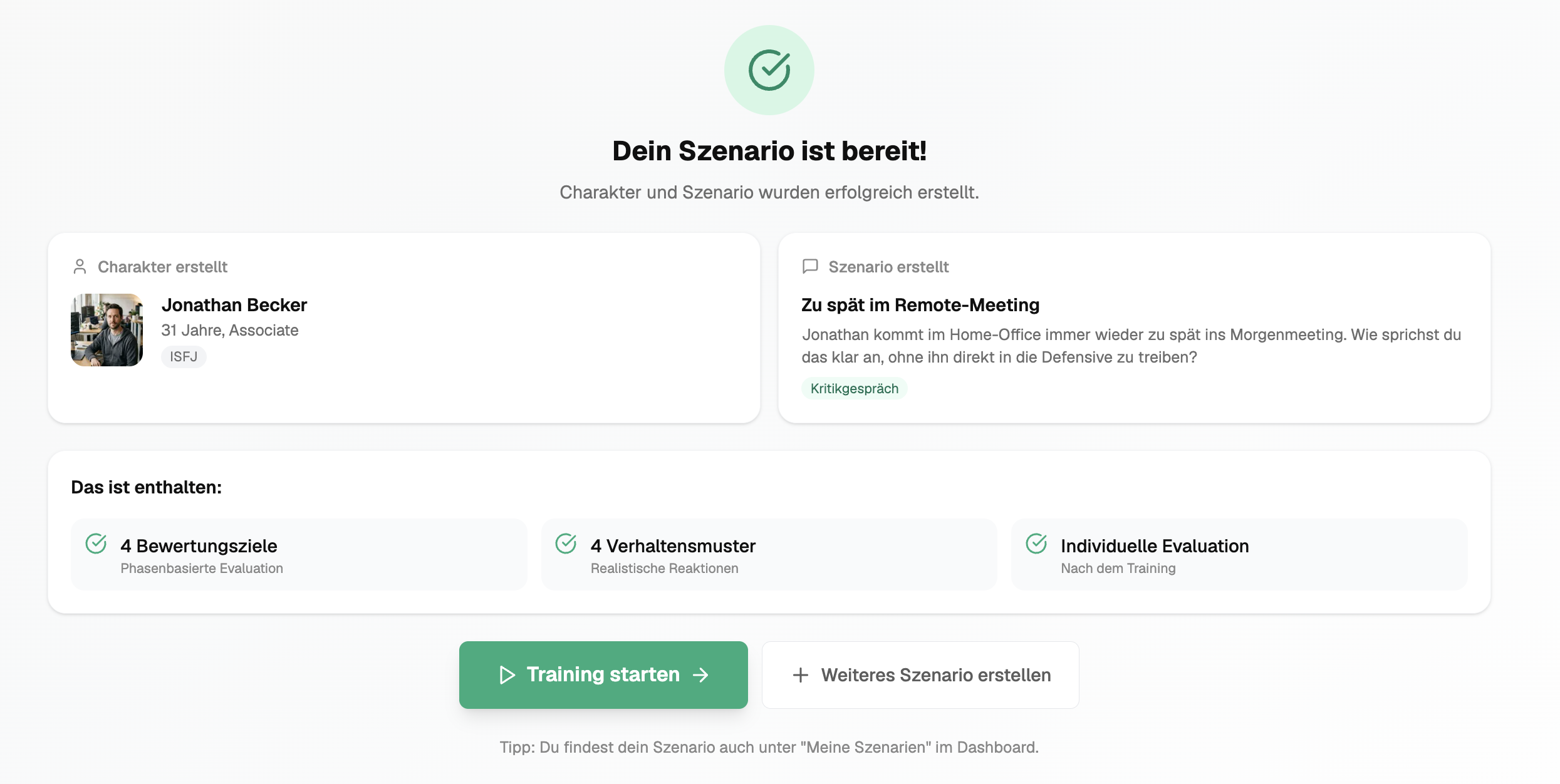Select the Individuelle Evaluation feature card
This screenshot has width=1560, height=784.
pyautogui.click(x=1239, y=555)
